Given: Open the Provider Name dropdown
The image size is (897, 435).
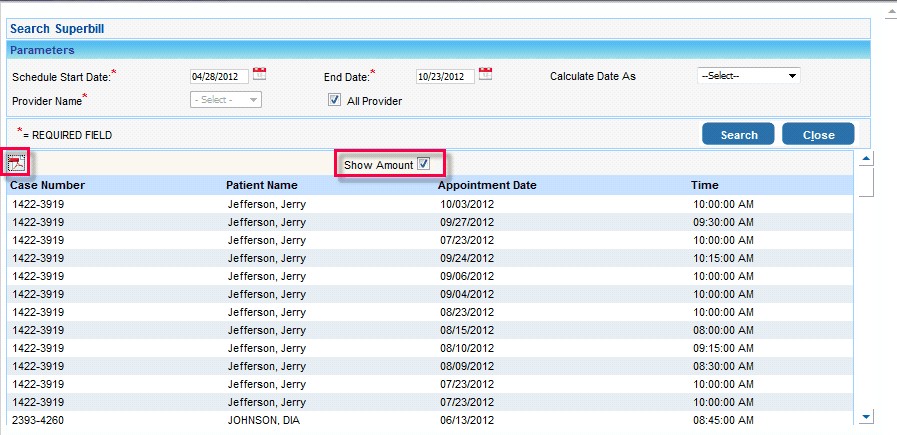Looking at the screenshot, I should [x=225, y=100].
